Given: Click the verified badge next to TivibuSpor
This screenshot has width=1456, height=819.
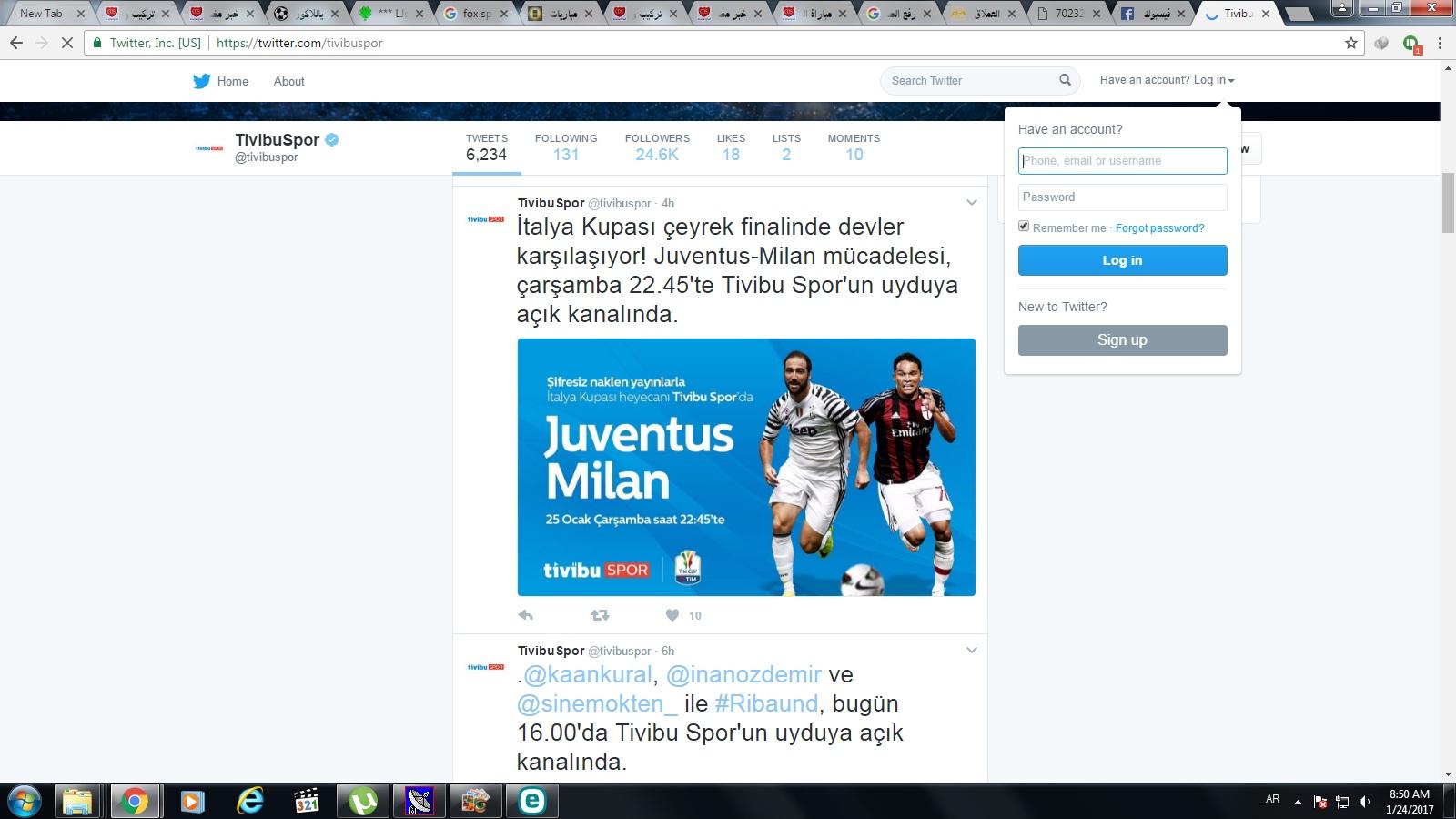Looking at the screenshot, I should pyautogui.click(x=332, y=139).
